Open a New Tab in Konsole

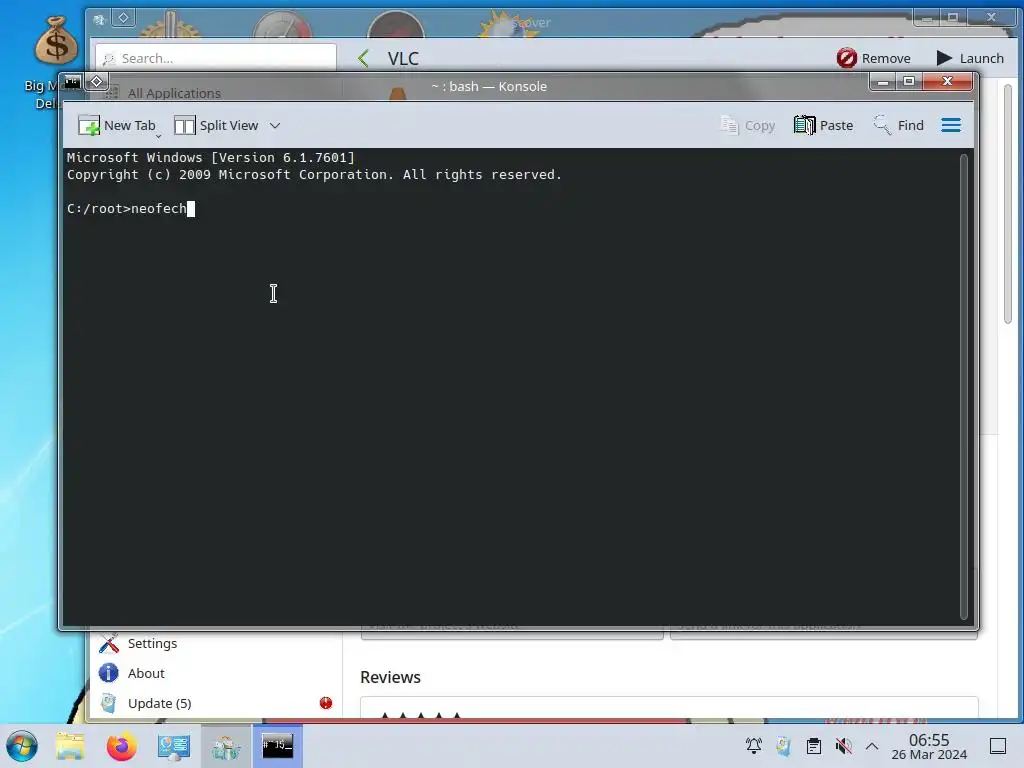pyautogui.click(x=118, y=125)
